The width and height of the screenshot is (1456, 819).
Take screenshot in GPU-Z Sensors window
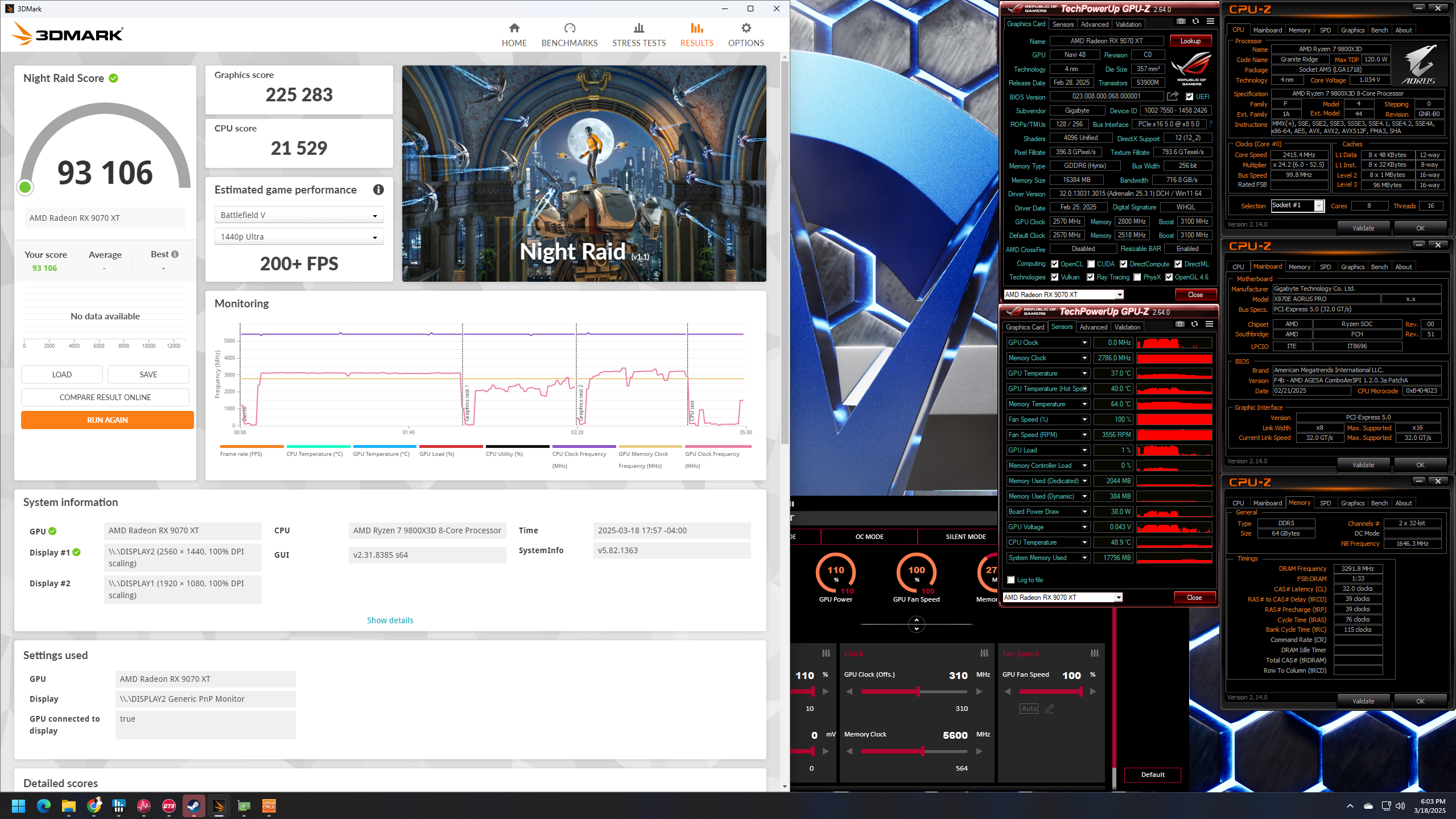click(1180, 324)
